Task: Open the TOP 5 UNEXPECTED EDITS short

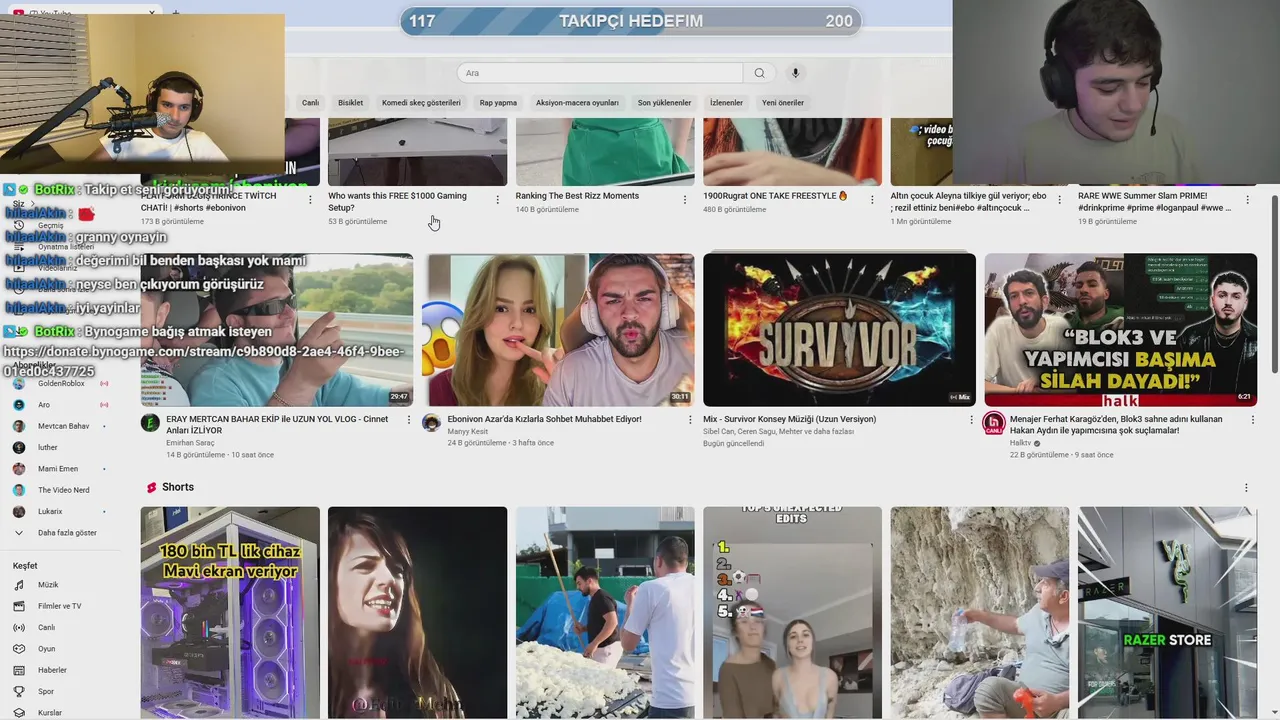Action: click(792, 612)
